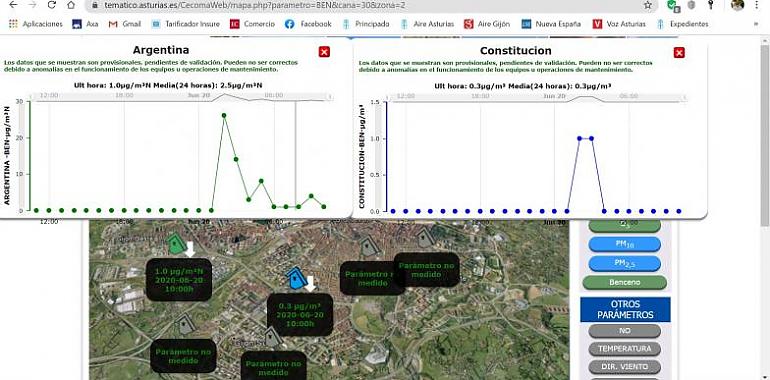Select the Benceno parameter button
This screenshot has width=770, height=380.
point(624,282)
